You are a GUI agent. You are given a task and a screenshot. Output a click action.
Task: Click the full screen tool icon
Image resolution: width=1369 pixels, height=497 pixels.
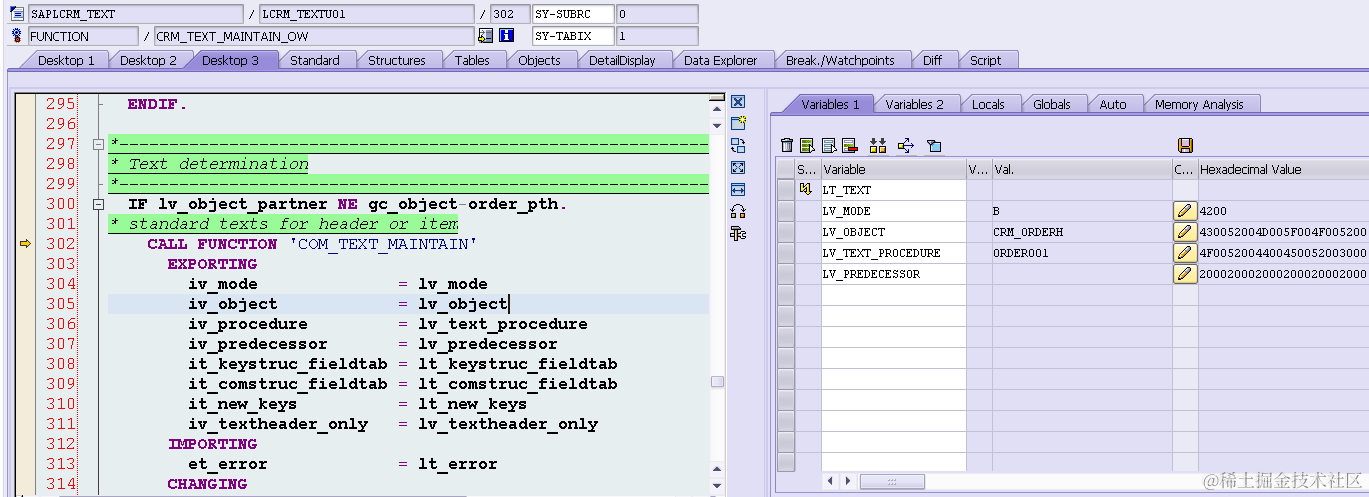[x=738, y=168]
